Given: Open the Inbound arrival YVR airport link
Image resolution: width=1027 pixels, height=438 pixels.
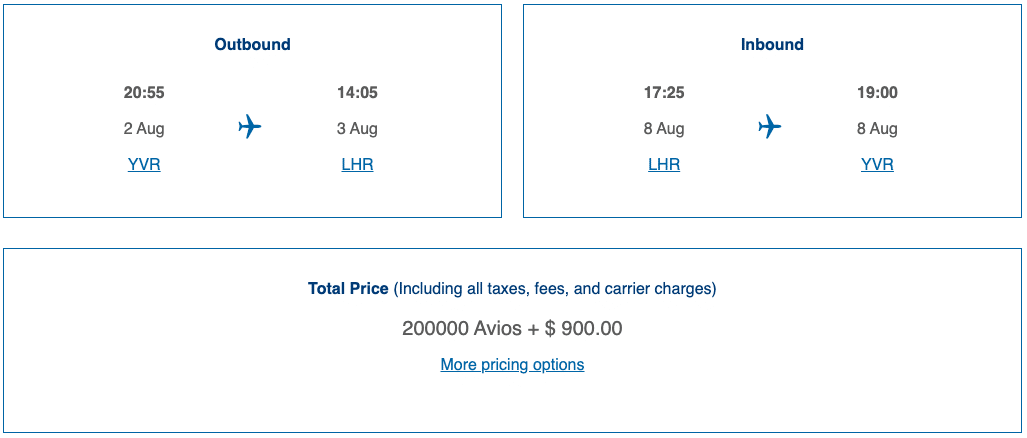Looking at the screenshot, I should (x=877, y=165).
